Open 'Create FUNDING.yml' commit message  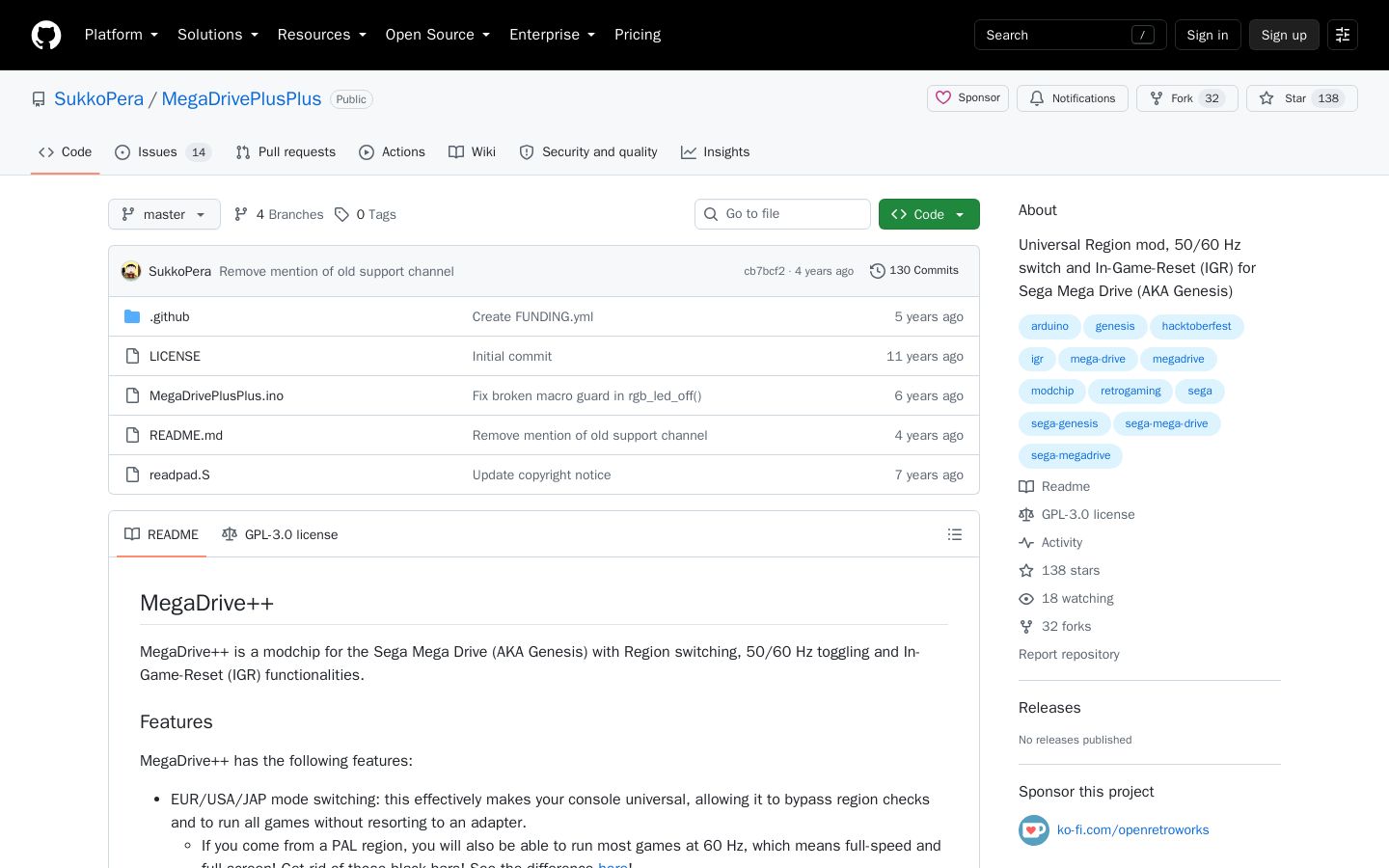pos(532,316)
